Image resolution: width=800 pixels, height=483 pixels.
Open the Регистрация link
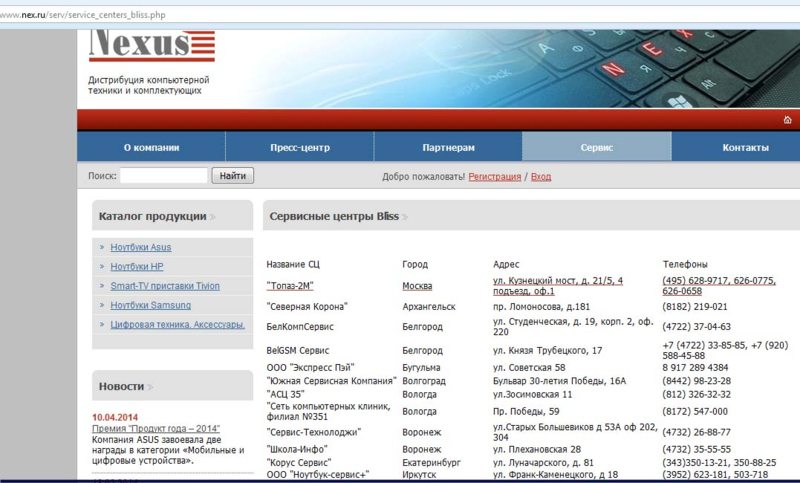494,176
